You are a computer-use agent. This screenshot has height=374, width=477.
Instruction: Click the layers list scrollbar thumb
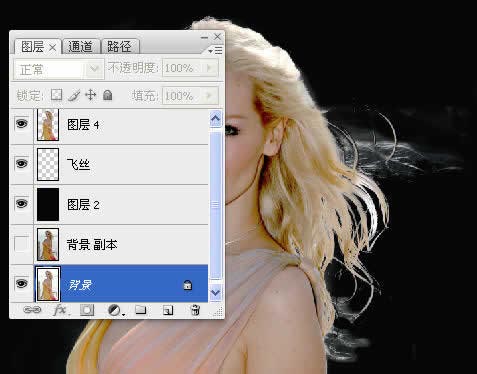pyautogui.click(x=215, y=205)
